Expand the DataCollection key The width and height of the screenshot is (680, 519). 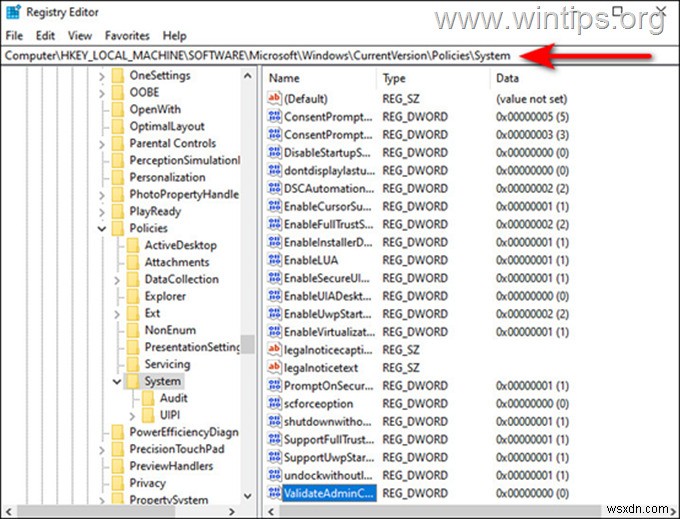(x=117, y=280)
